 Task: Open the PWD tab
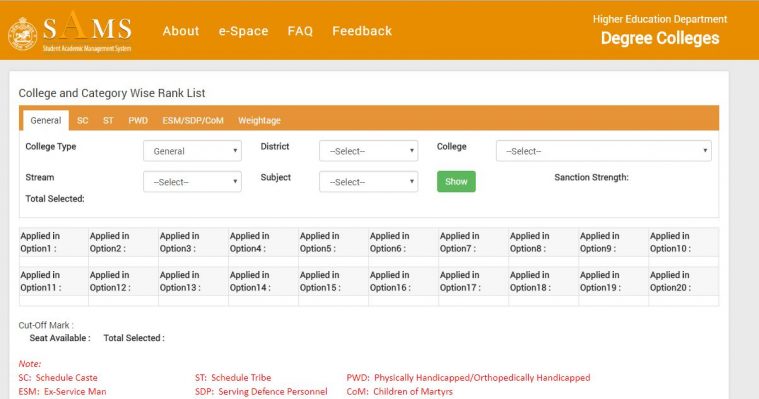point(138,121)
